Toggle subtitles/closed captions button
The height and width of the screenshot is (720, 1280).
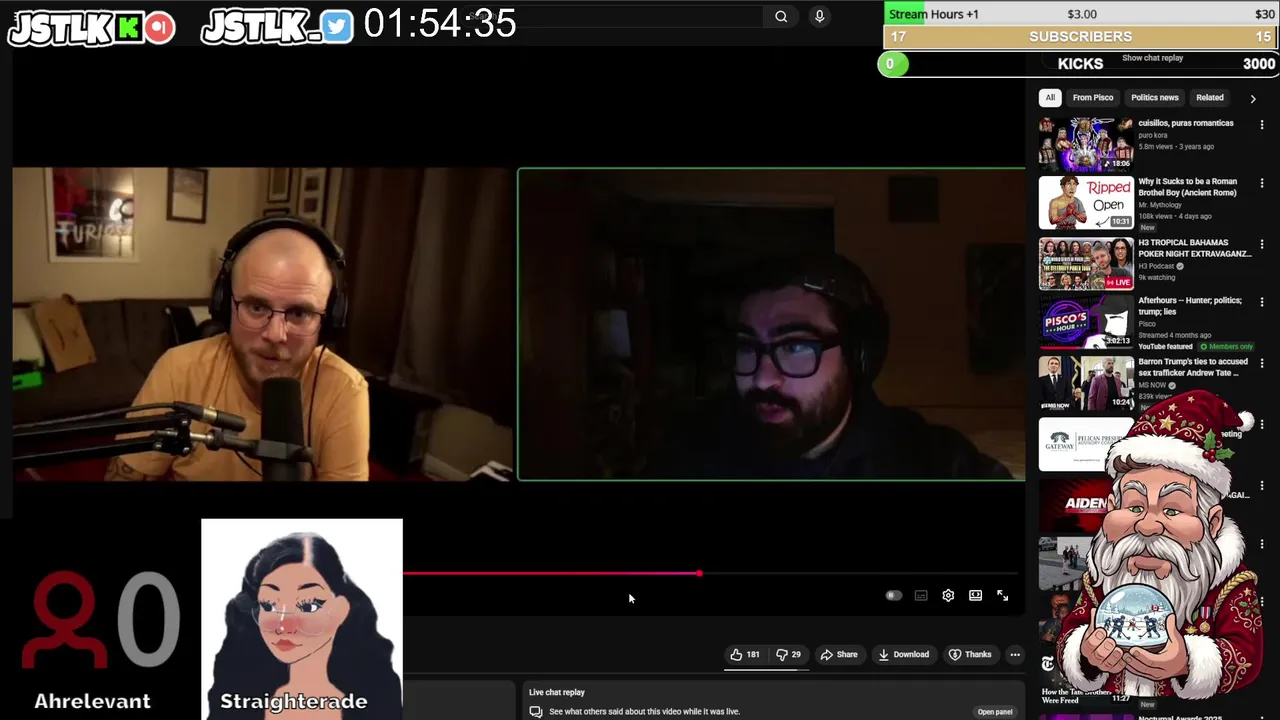pos(921,595)
